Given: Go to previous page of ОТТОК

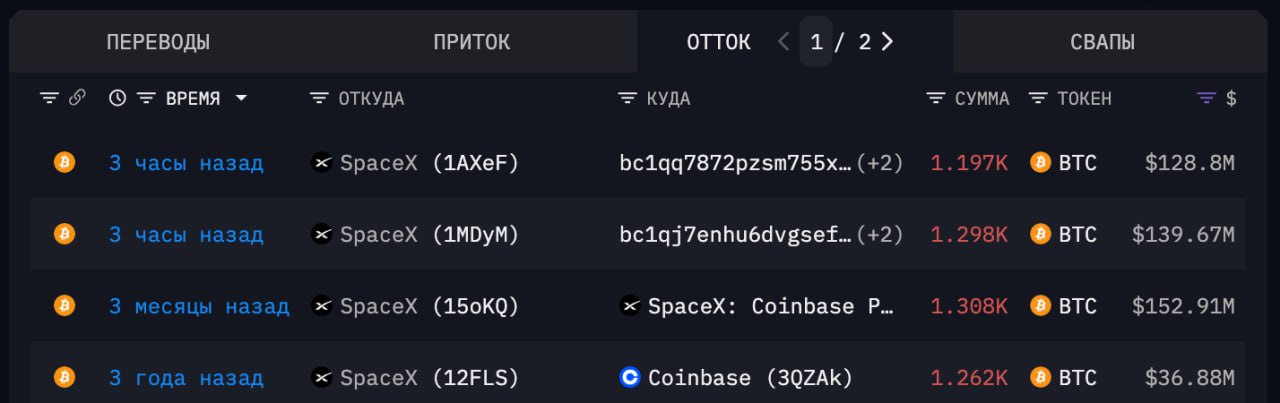Looking at the screenshot, I should pyautogui.click(x=783, y=42).
